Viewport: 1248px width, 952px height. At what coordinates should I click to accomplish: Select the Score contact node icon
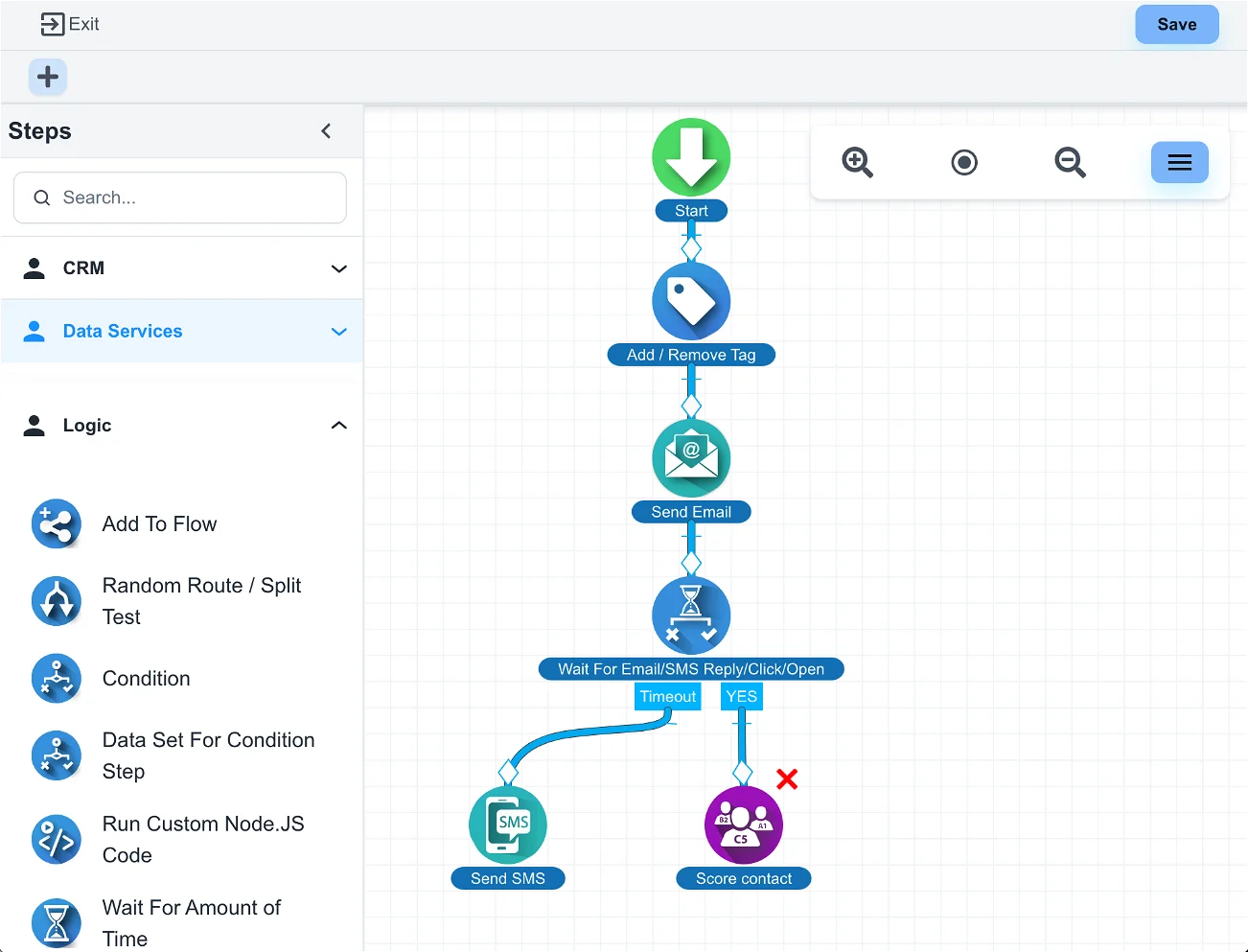pos(744,824)
